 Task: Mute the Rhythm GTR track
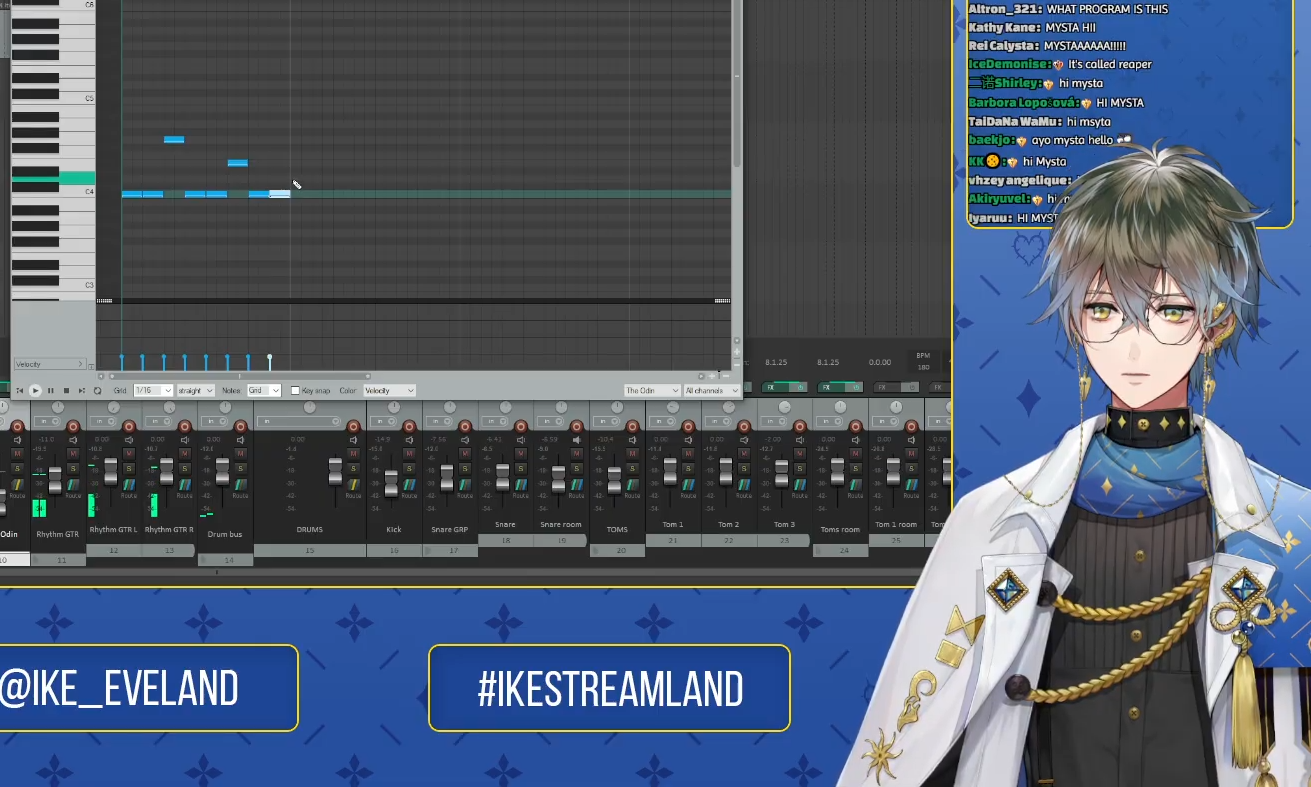point(73,453)
